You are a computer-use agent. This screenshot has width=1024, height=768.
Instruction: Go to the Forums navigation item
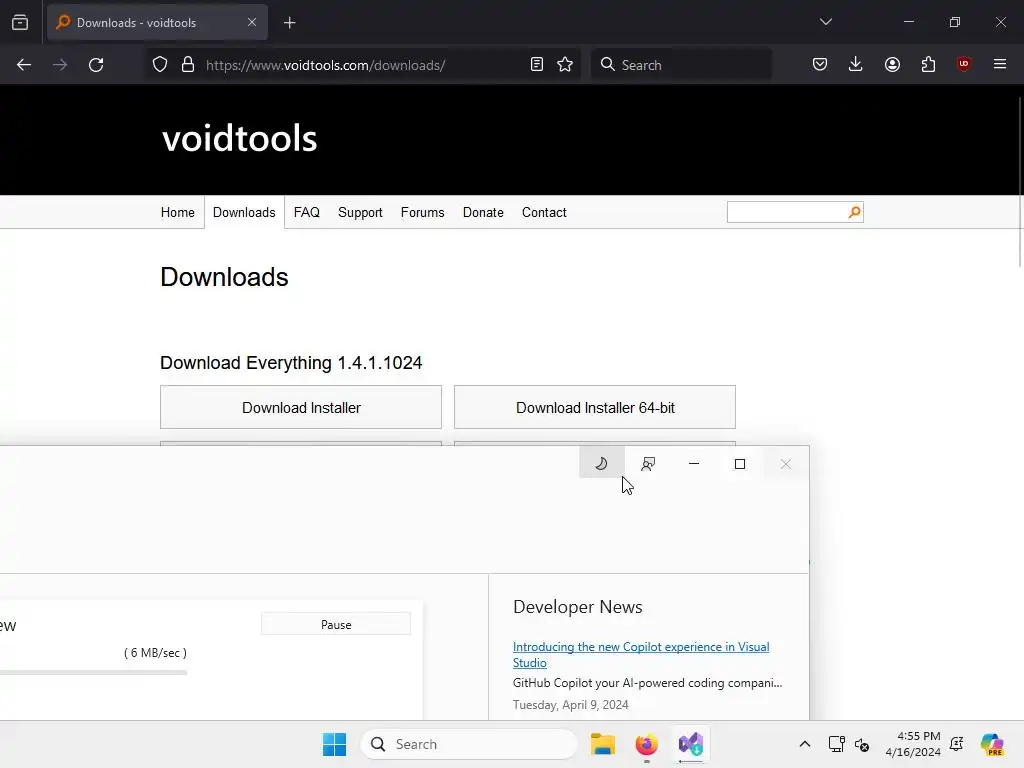coord(423,212)
